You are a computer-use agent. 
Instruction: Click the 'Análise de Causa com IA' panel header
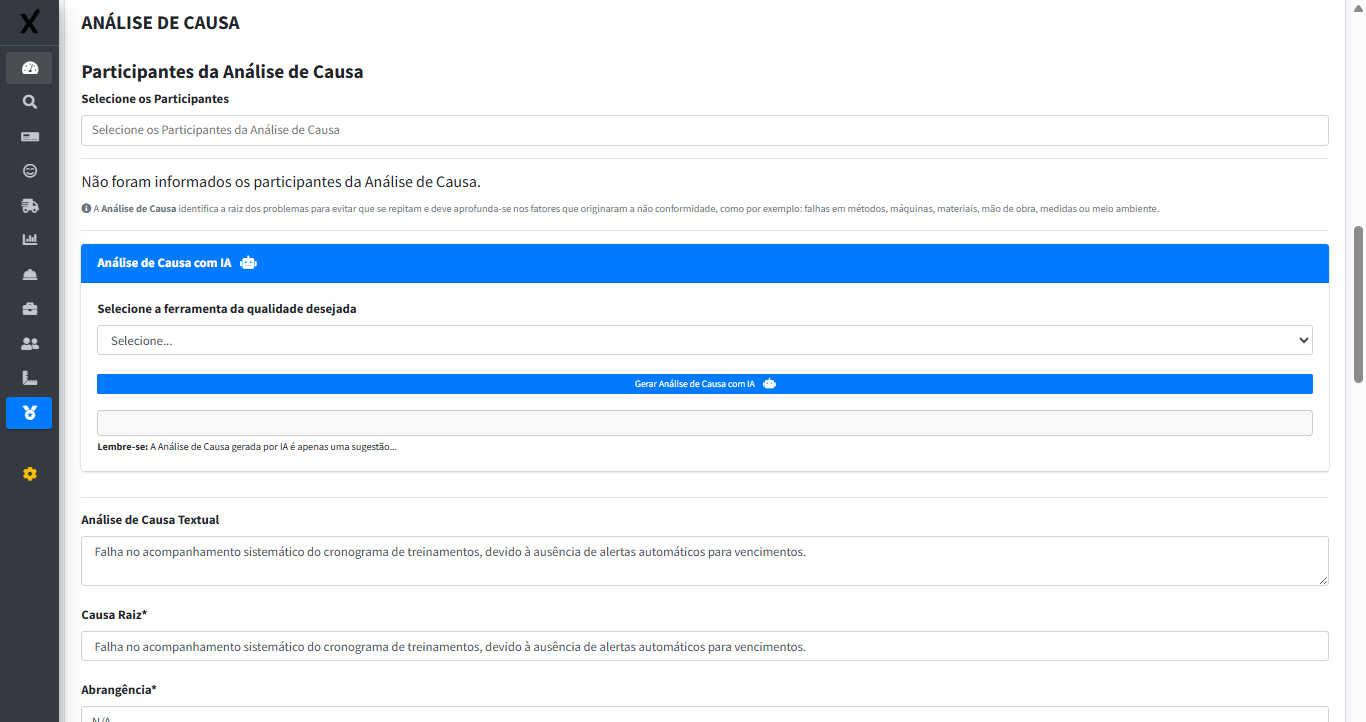point(704,263)
